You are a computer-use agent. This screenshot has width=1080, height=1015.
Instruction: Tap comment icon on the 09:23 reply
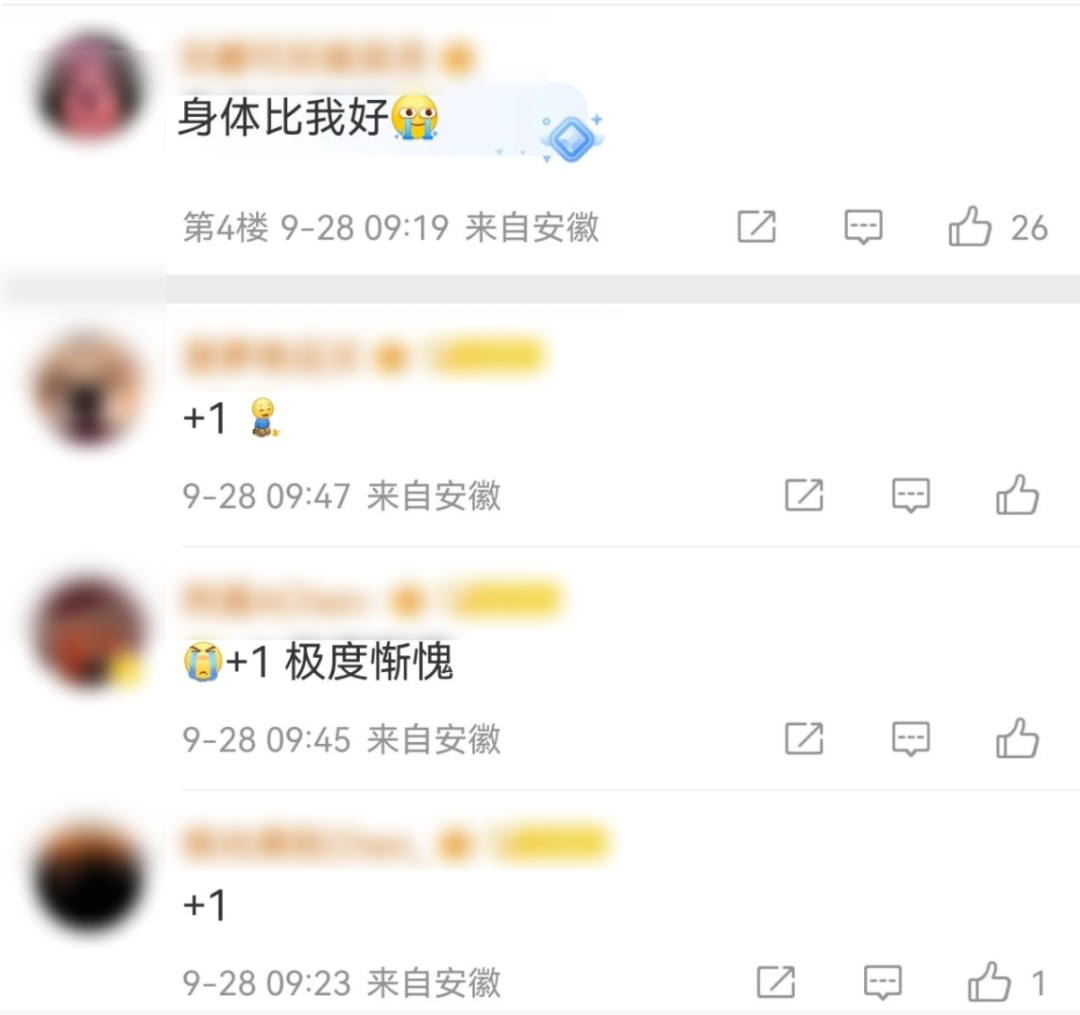(882, 983)
